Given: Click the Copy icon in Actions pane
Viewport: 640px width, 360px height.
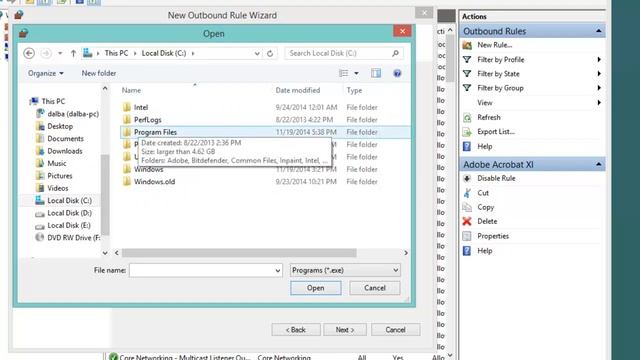Looking at the screenshot, I should (467, 207).
